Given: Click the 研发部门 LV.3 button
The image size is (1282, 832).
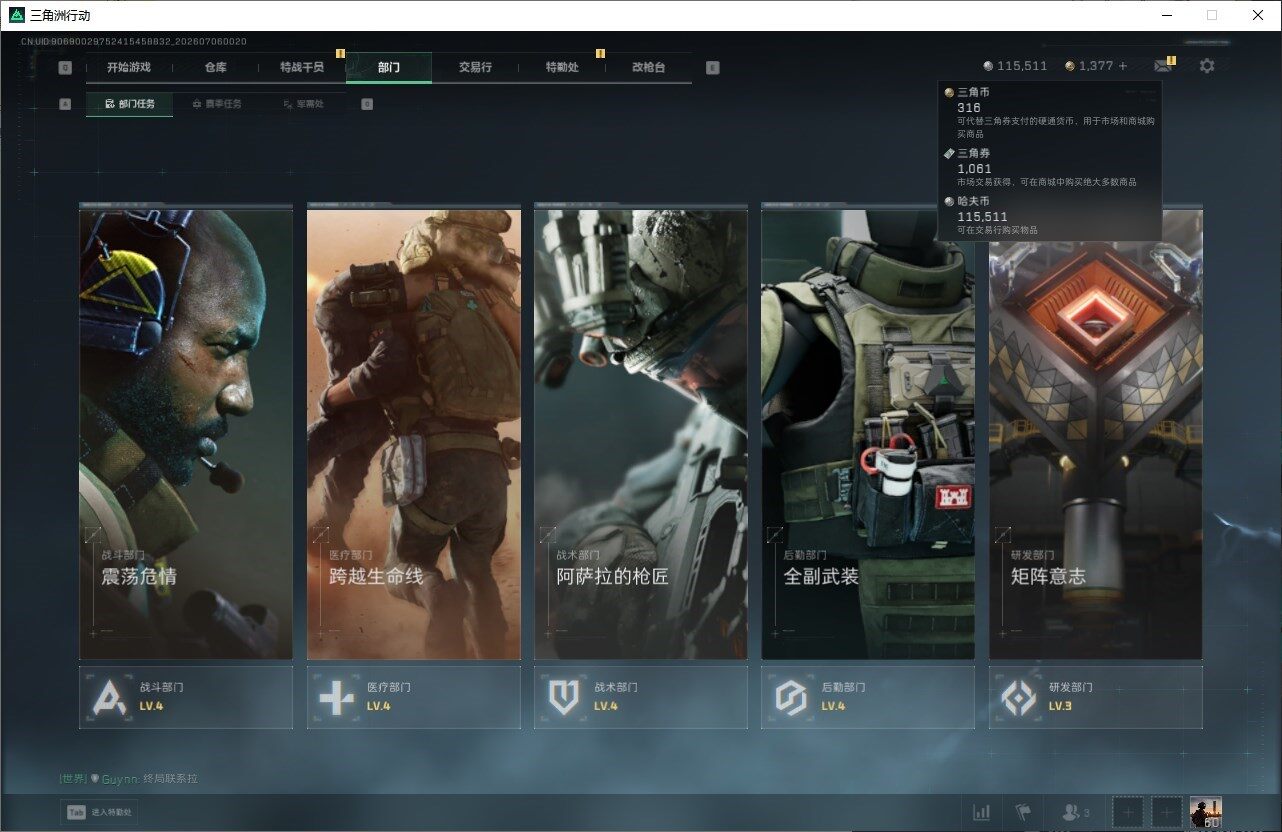Looking at the screenshot, I should click(1096, 697).
